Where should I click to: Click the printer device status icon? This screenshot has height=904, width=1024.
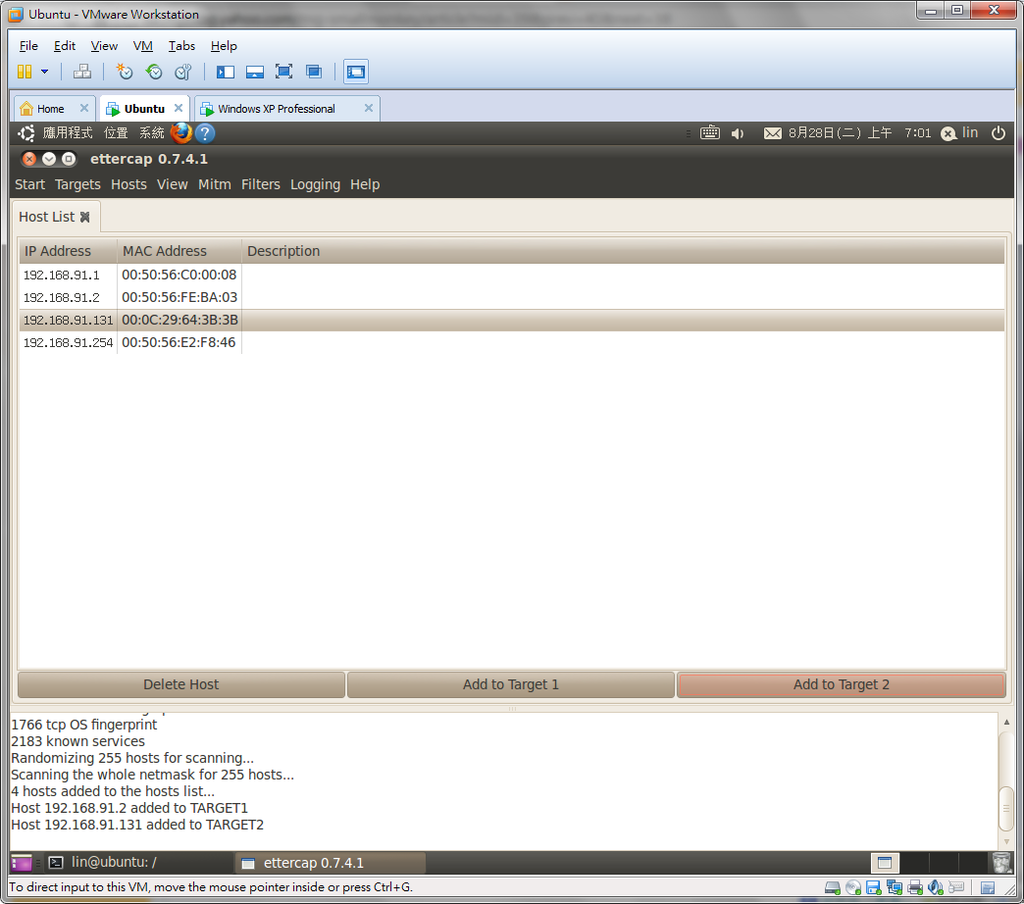[x=915, y=887]
